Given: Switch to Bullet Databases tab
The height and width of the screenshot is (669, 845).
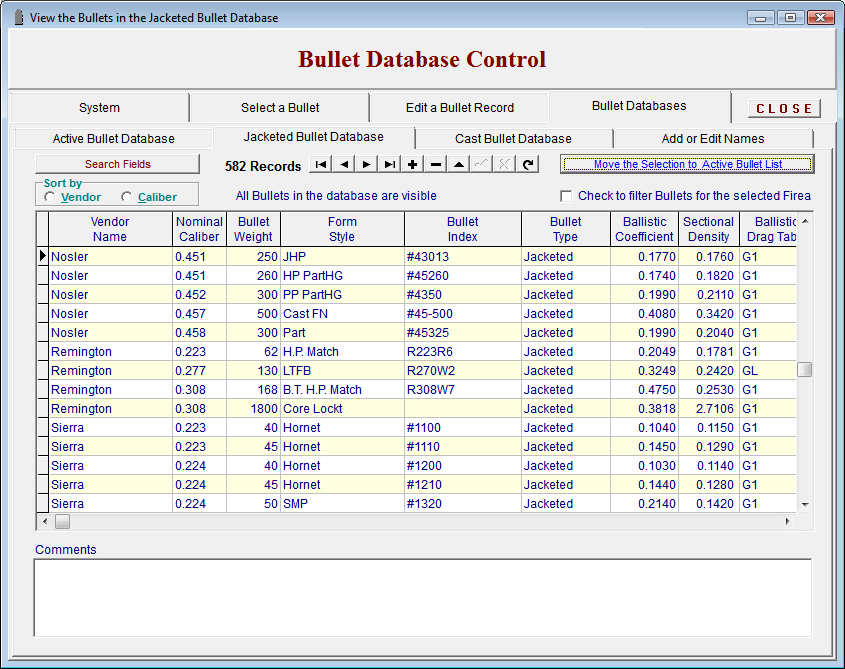Looking at the screenshot, I should tap(639, 106).
